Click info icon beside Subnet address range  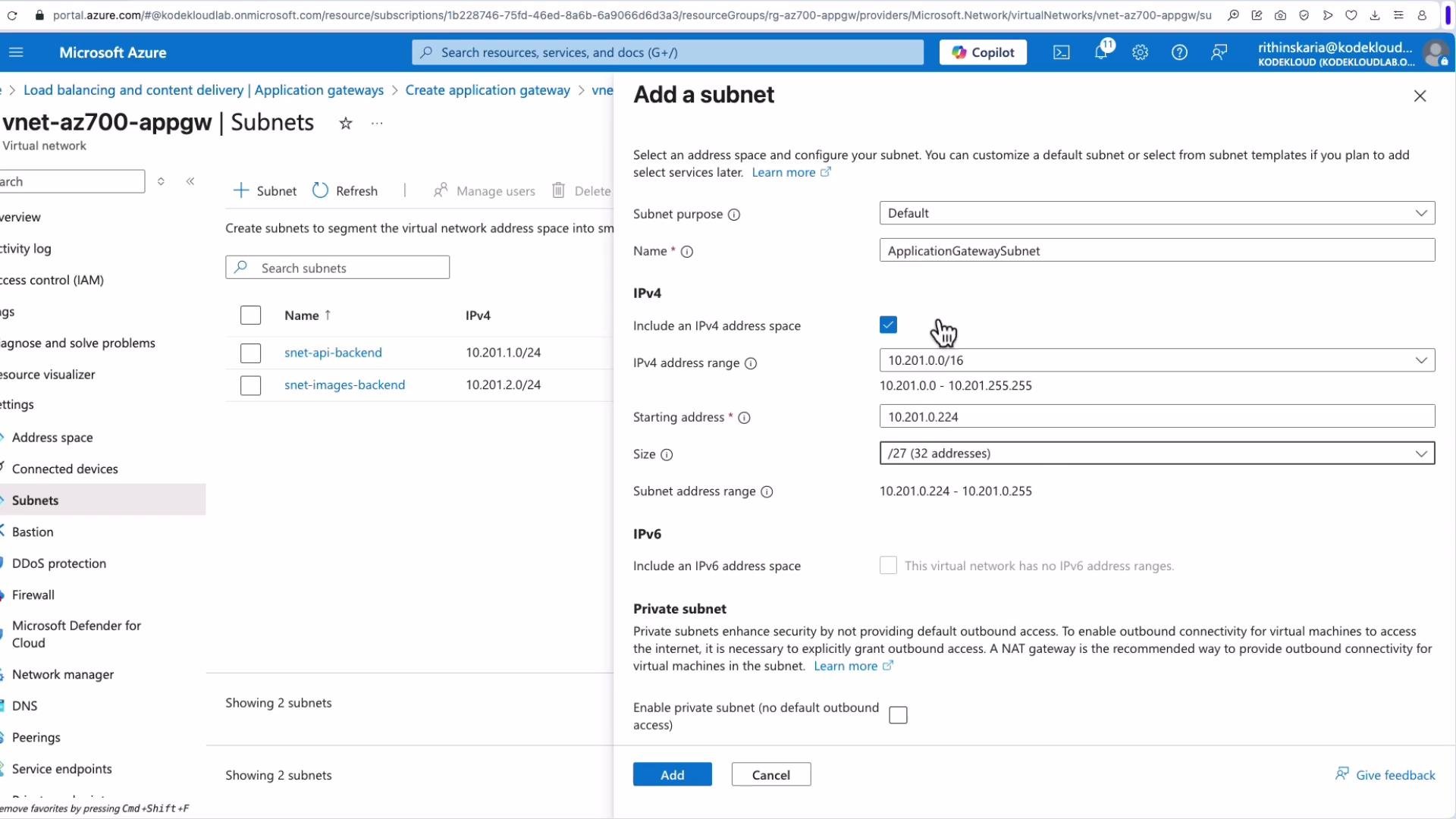click(x=767, y=492)
